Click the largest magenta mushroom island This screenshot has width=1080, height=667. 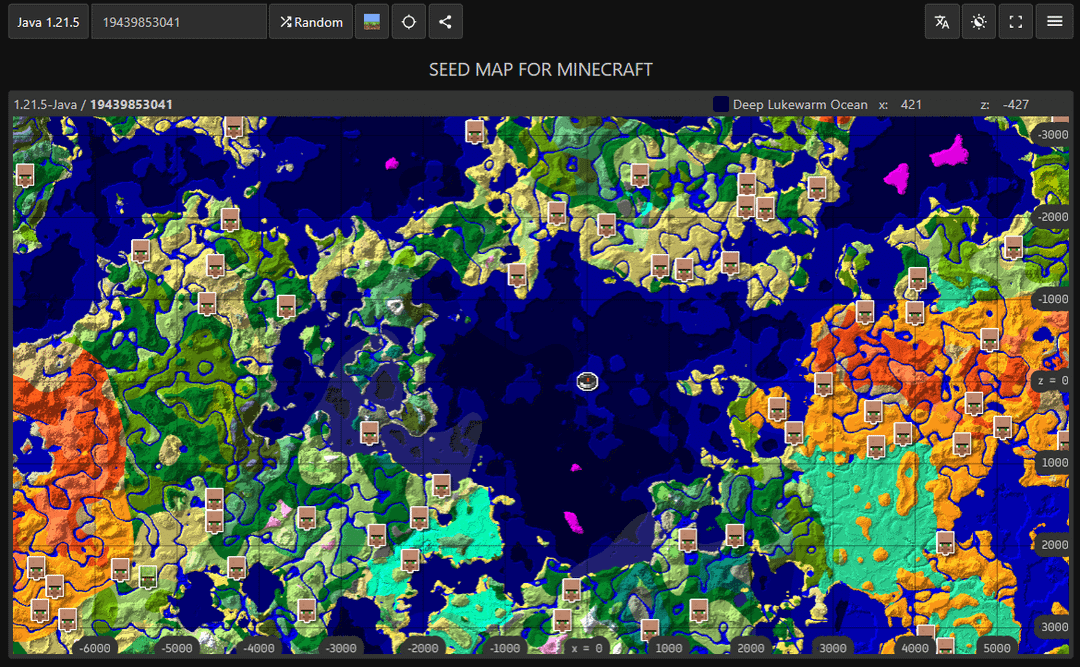947,151
